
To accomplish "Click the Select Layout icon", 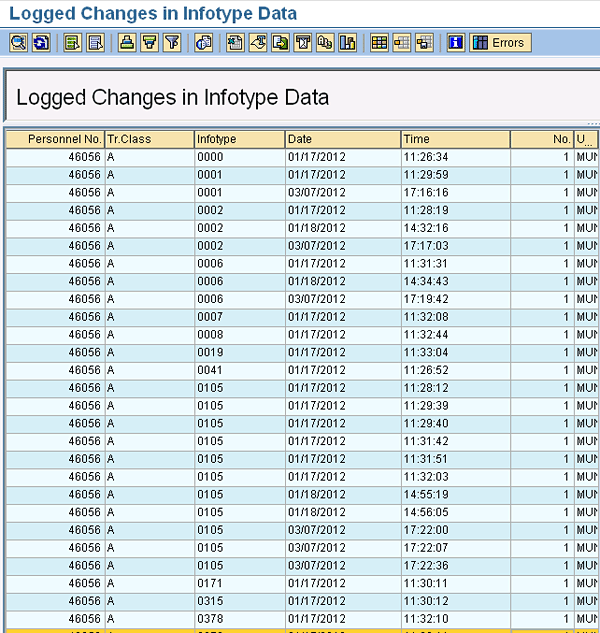I will (401, 43).
